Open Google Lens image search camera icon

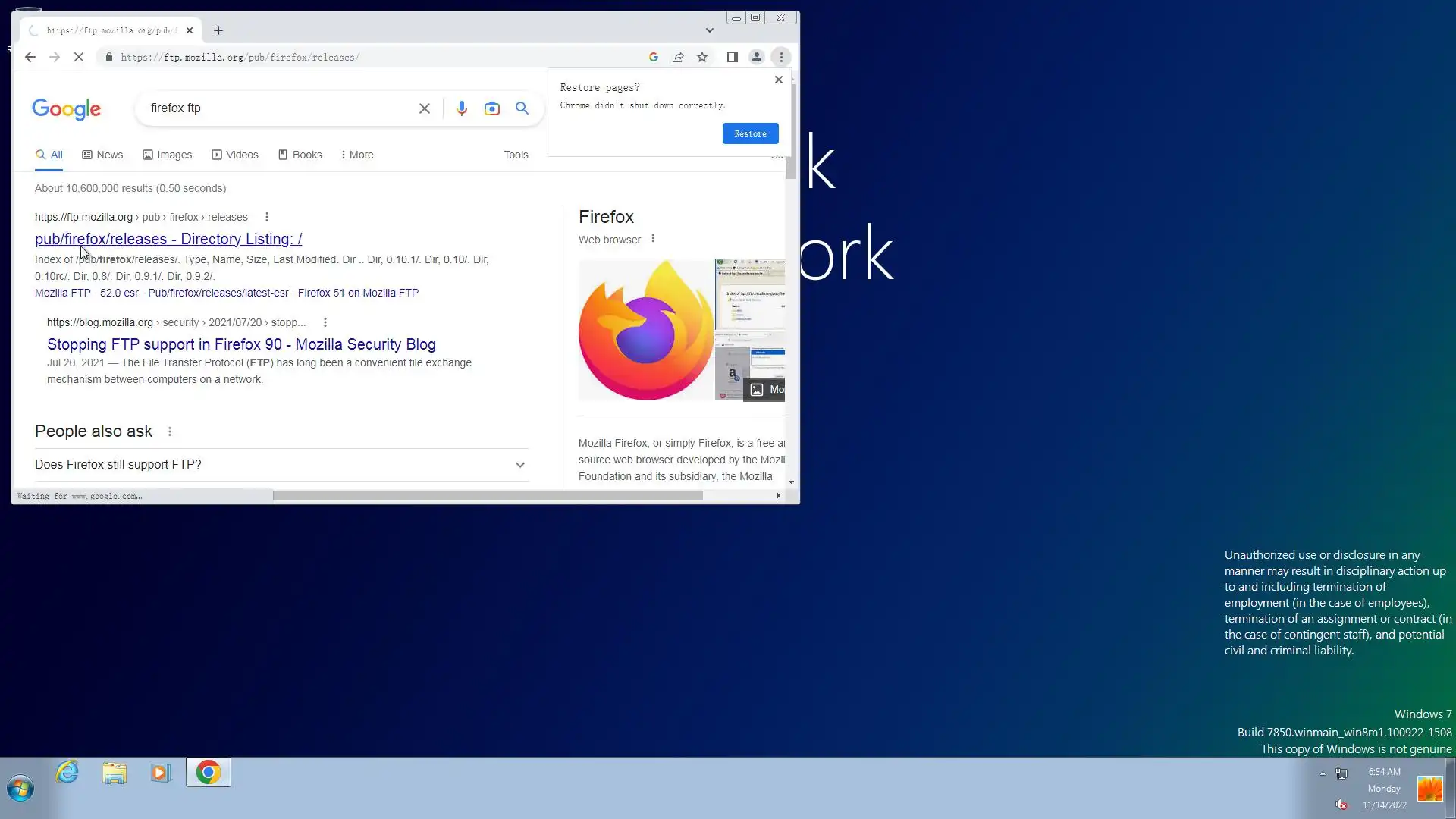pos(492,108)
